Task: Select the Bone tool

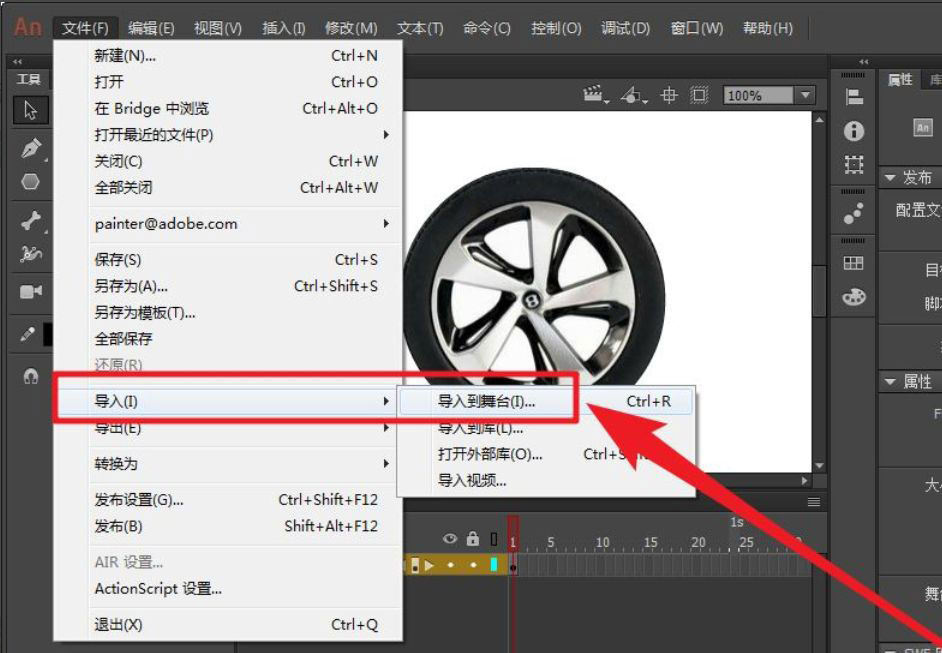Action: pyautogui.click(x=30, y=220)
